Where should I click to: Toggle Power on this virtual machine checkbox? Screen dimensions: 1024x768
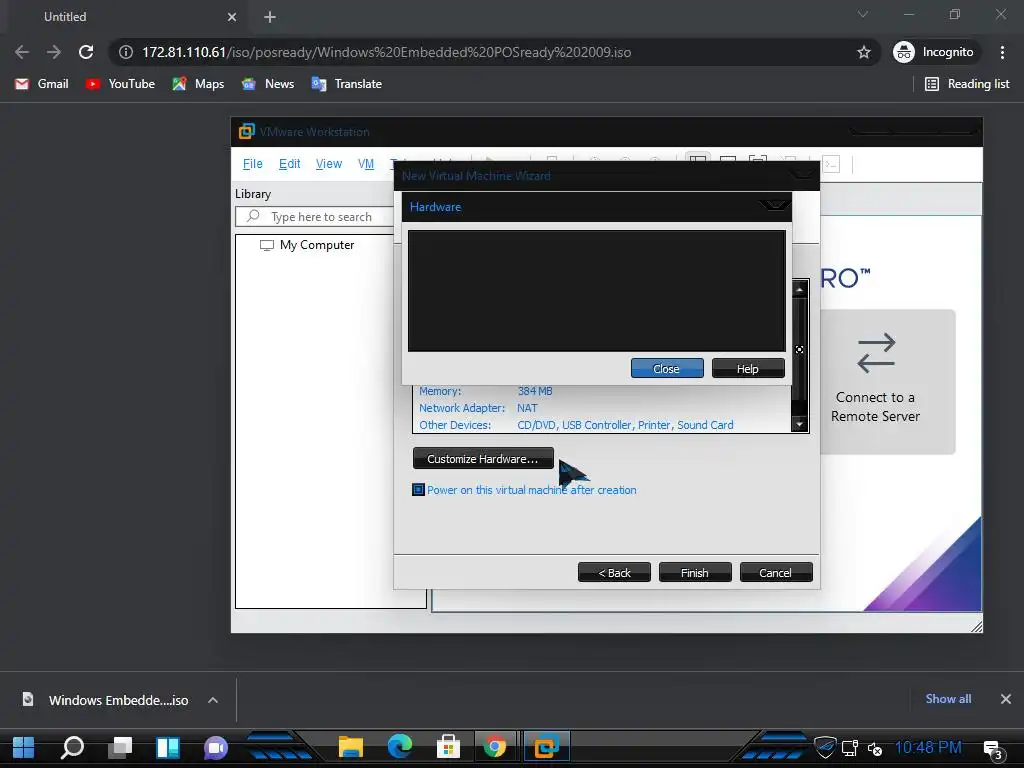pyautogui.click(x=418, y=490)
